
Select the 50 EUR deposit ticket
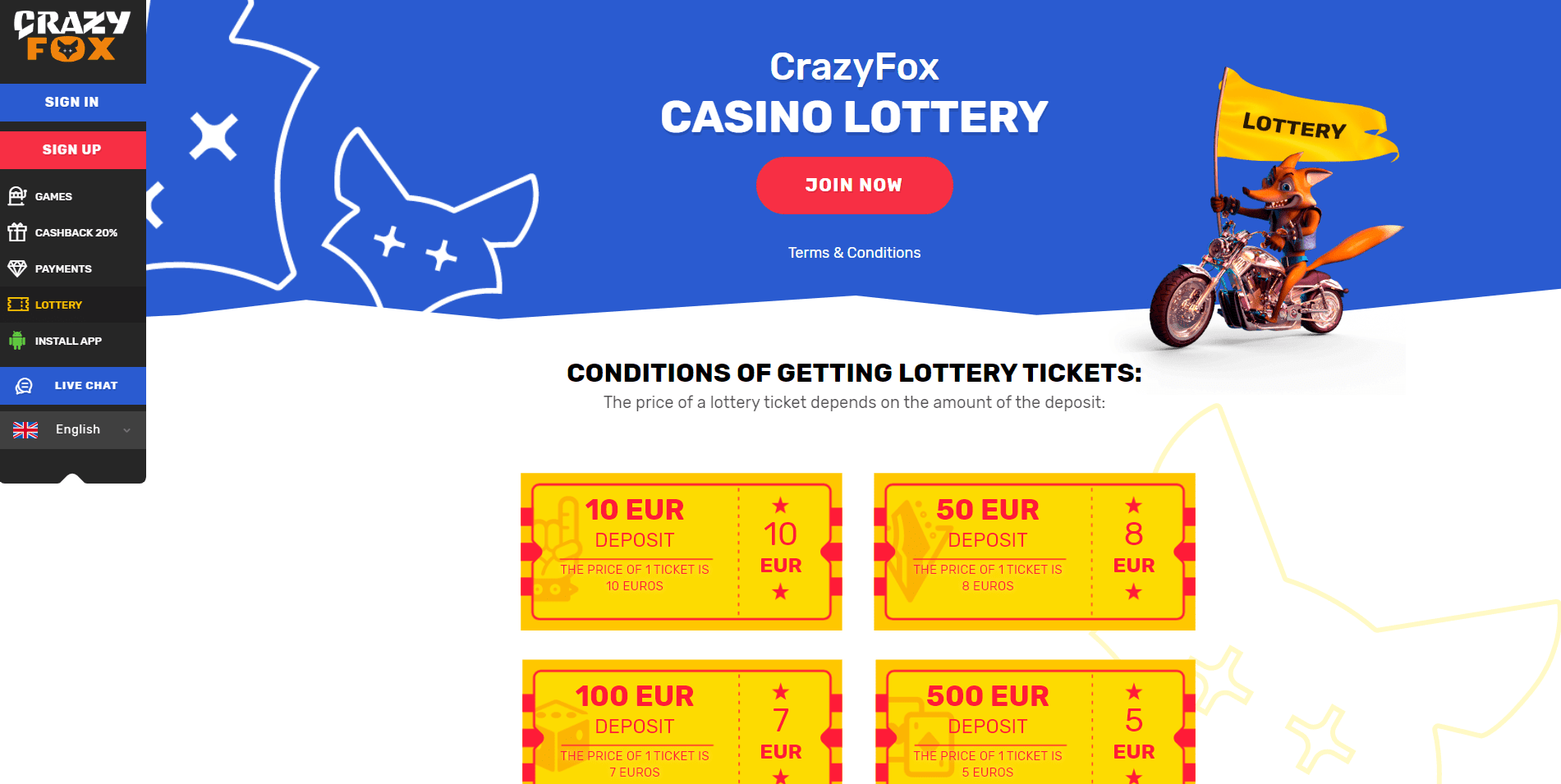click(1034, 551)
